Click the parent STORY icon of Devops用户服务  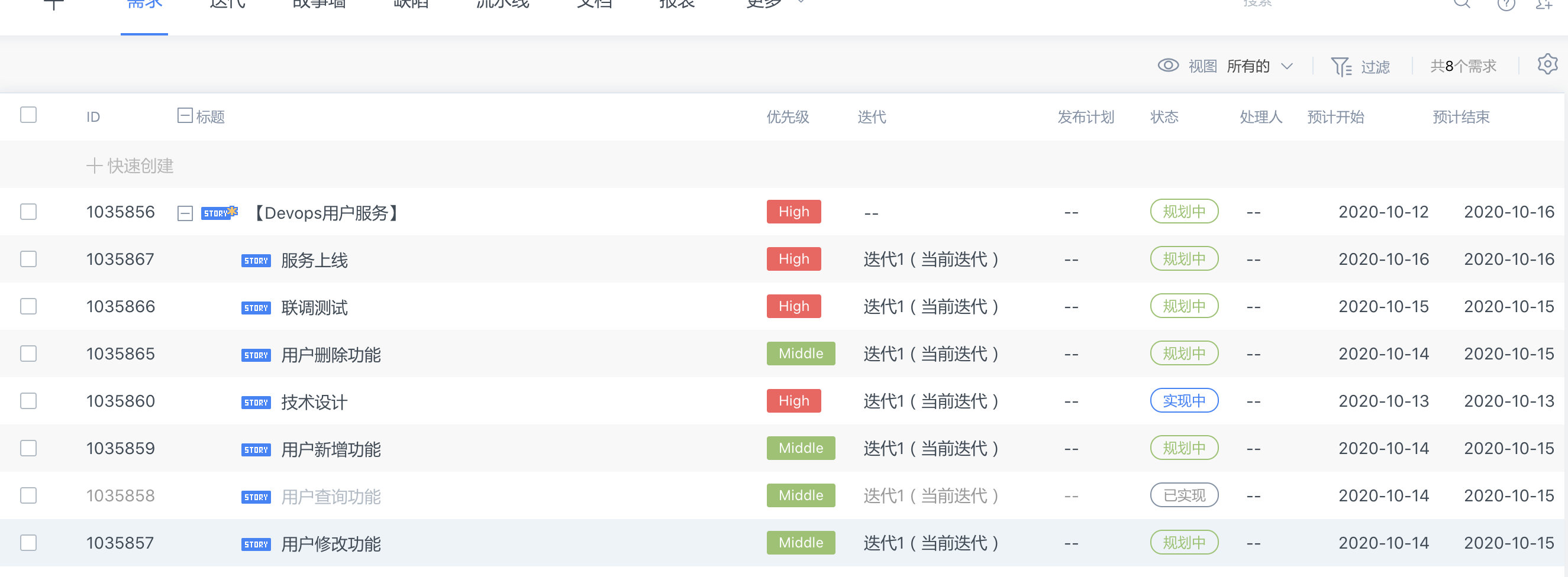[219, 213]
